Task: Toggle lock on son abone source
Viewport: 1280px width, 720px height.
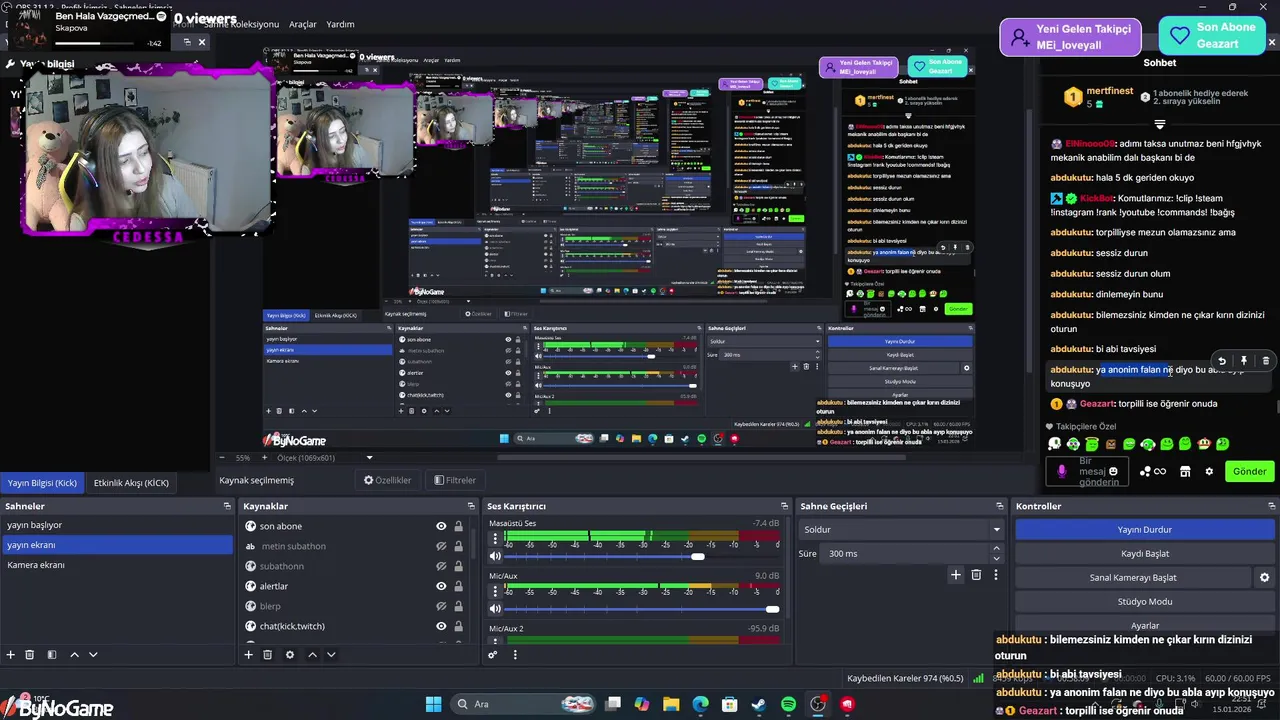Action: click(458, 526)
